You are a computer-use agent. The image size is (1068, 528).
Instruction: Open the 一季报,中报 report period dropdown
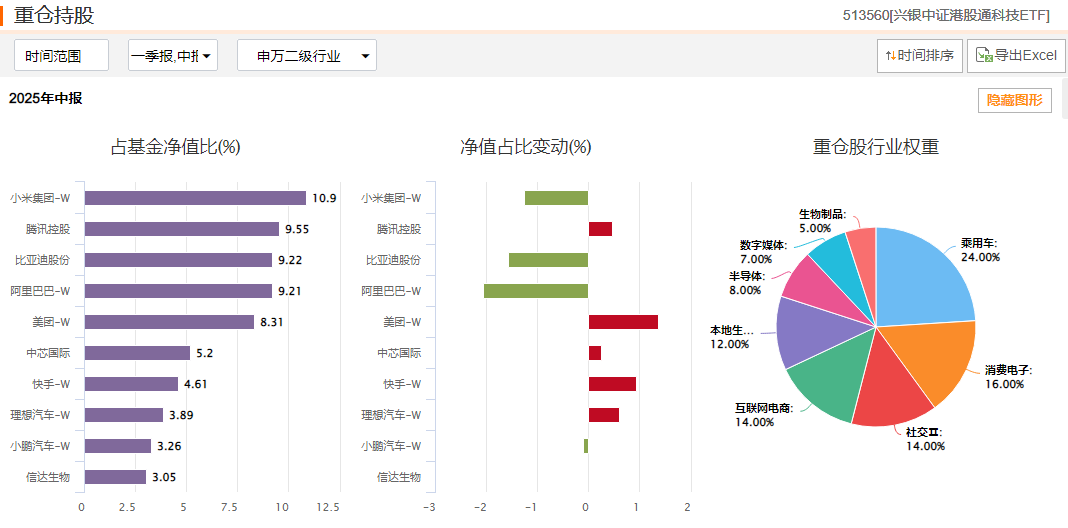[173, 56]
